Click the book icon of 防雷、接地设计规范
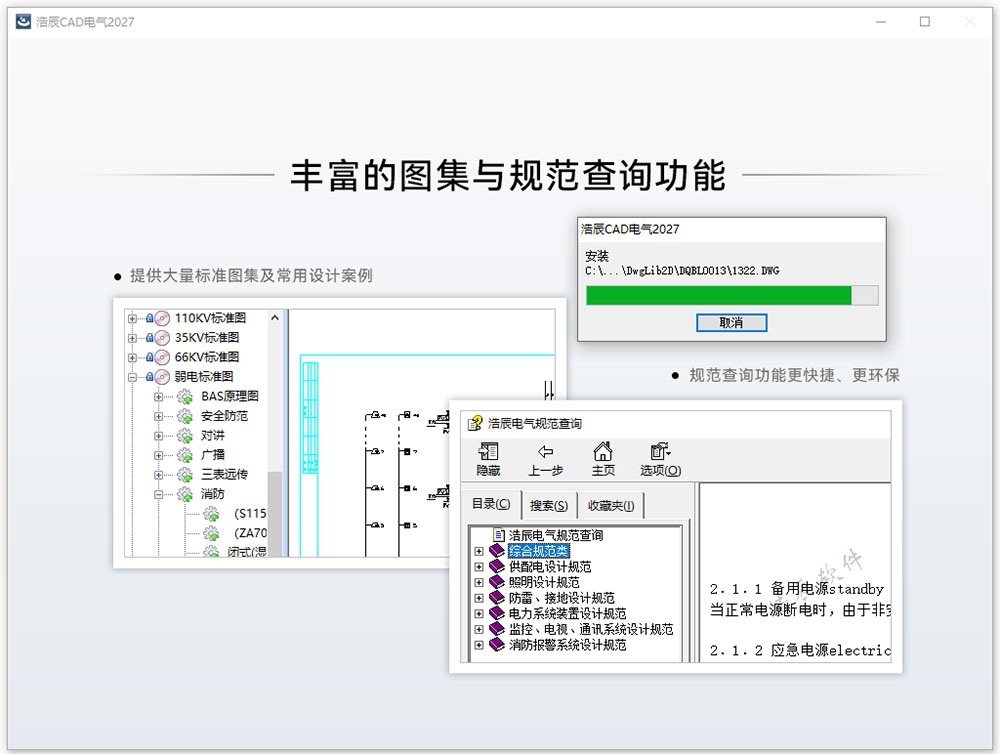Viewport: 1000px width, 754px height. pyautogui.click(x=497, y=598)
